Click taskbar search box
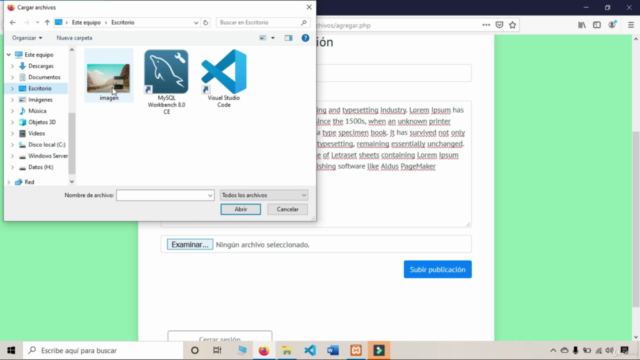The height and width of the screenshot is (360, 640). click(x=103, y=350)
